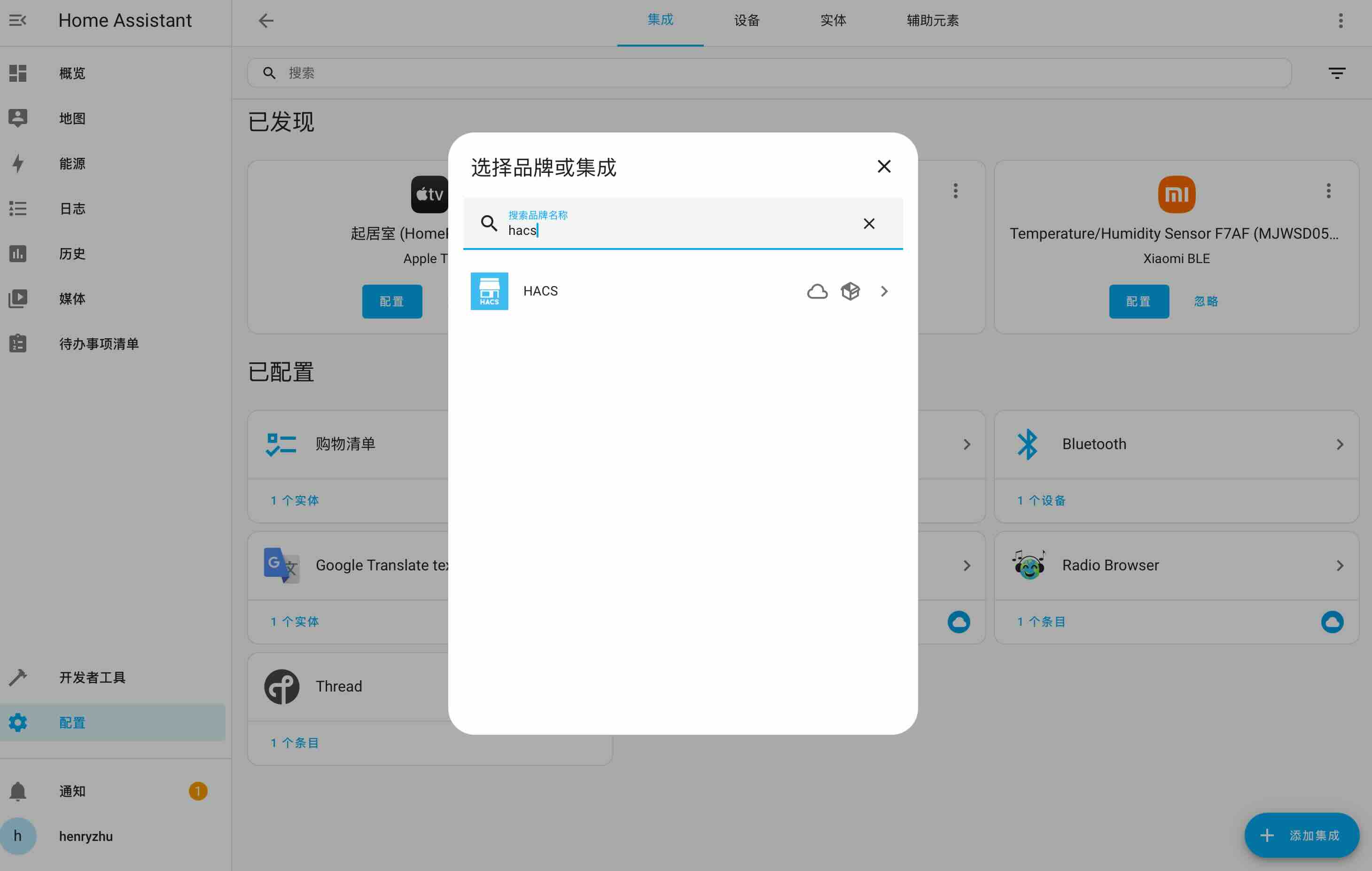Click the Xiaomi MI icon in discovered
Screen dimensions: 1372x871
[1176, 193]
